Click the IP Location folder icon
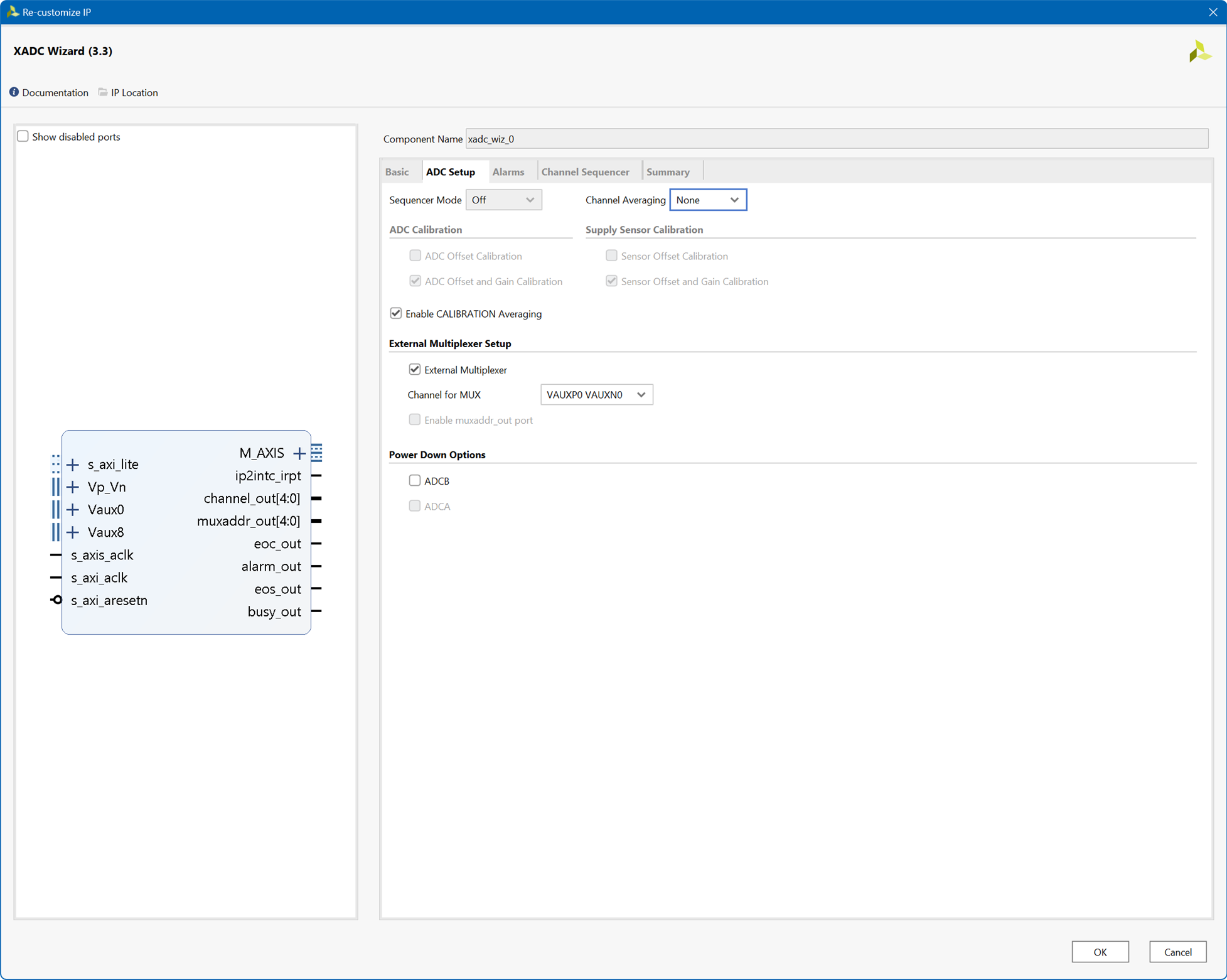The height and width of the screenshot is (980, 1227). pos(103,92)
